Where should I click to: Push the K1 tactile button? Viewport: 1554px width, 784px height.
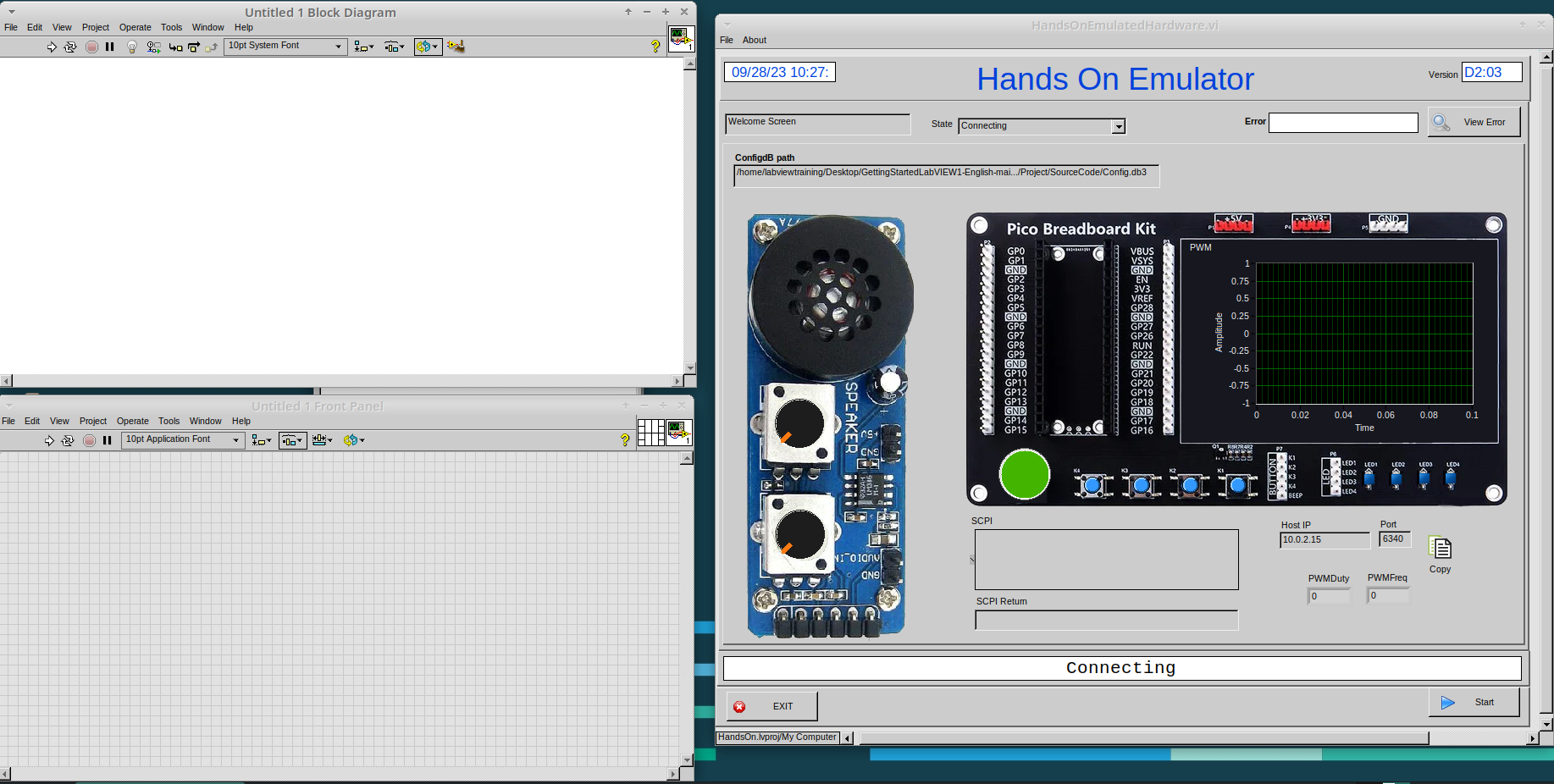click(1238, 485)
